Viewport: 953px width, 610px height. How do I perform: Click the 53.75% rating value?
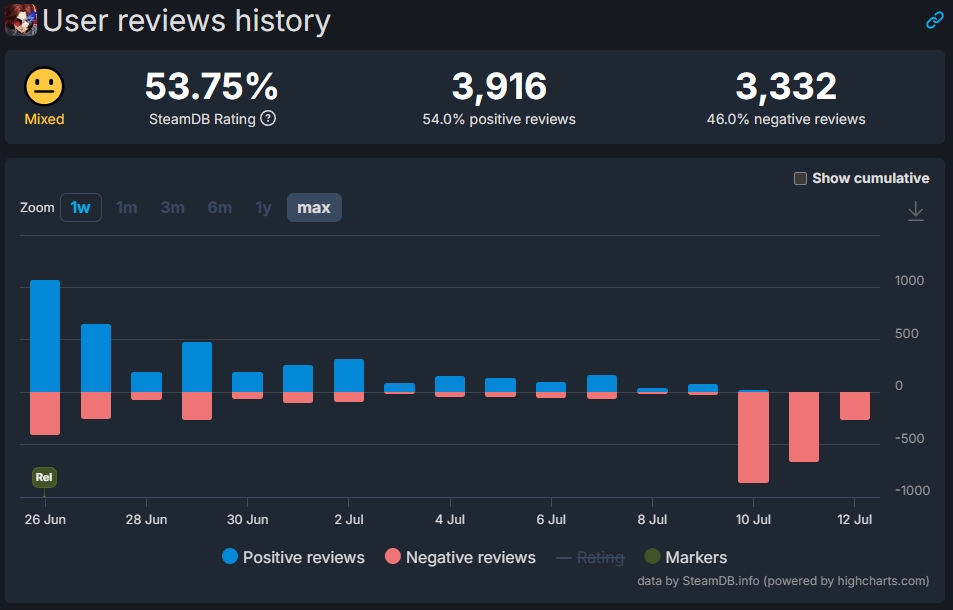pyautogui.click(x=212, y=86)
